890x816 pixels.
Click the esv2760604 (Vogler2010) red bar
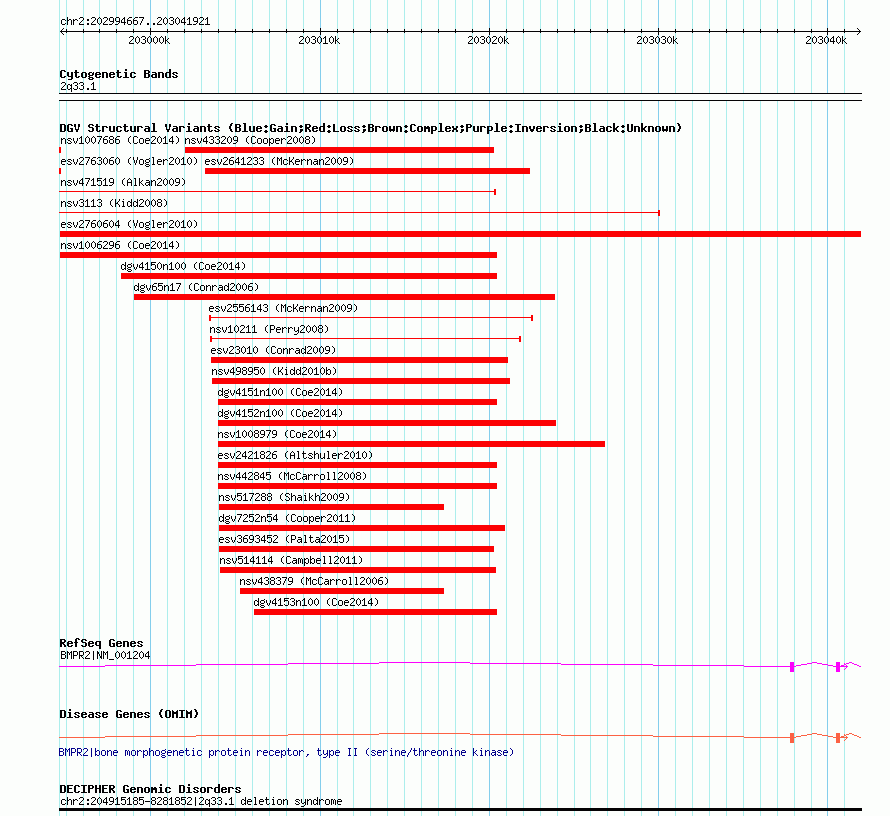(x=460, y=234)
